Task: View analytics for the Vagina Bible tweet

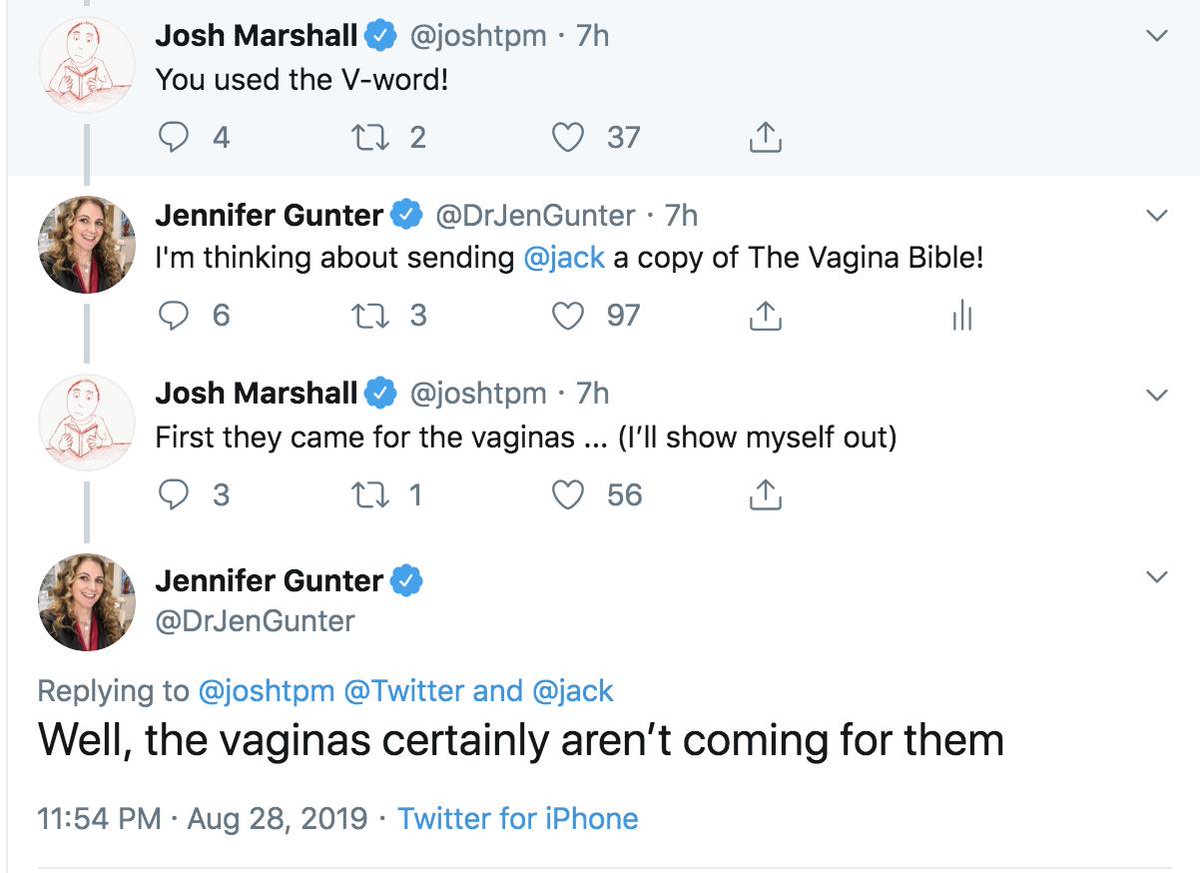Action: click(x=961, y=316)
